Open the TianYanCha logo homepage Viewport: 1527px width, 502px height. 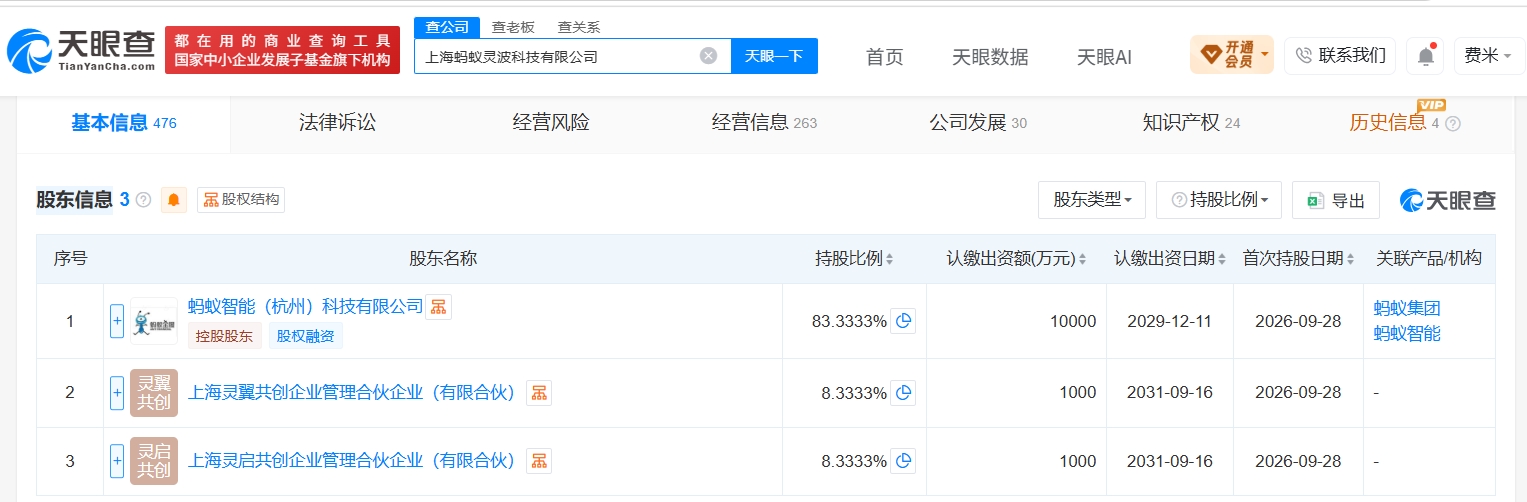click(x=81, y=50)
